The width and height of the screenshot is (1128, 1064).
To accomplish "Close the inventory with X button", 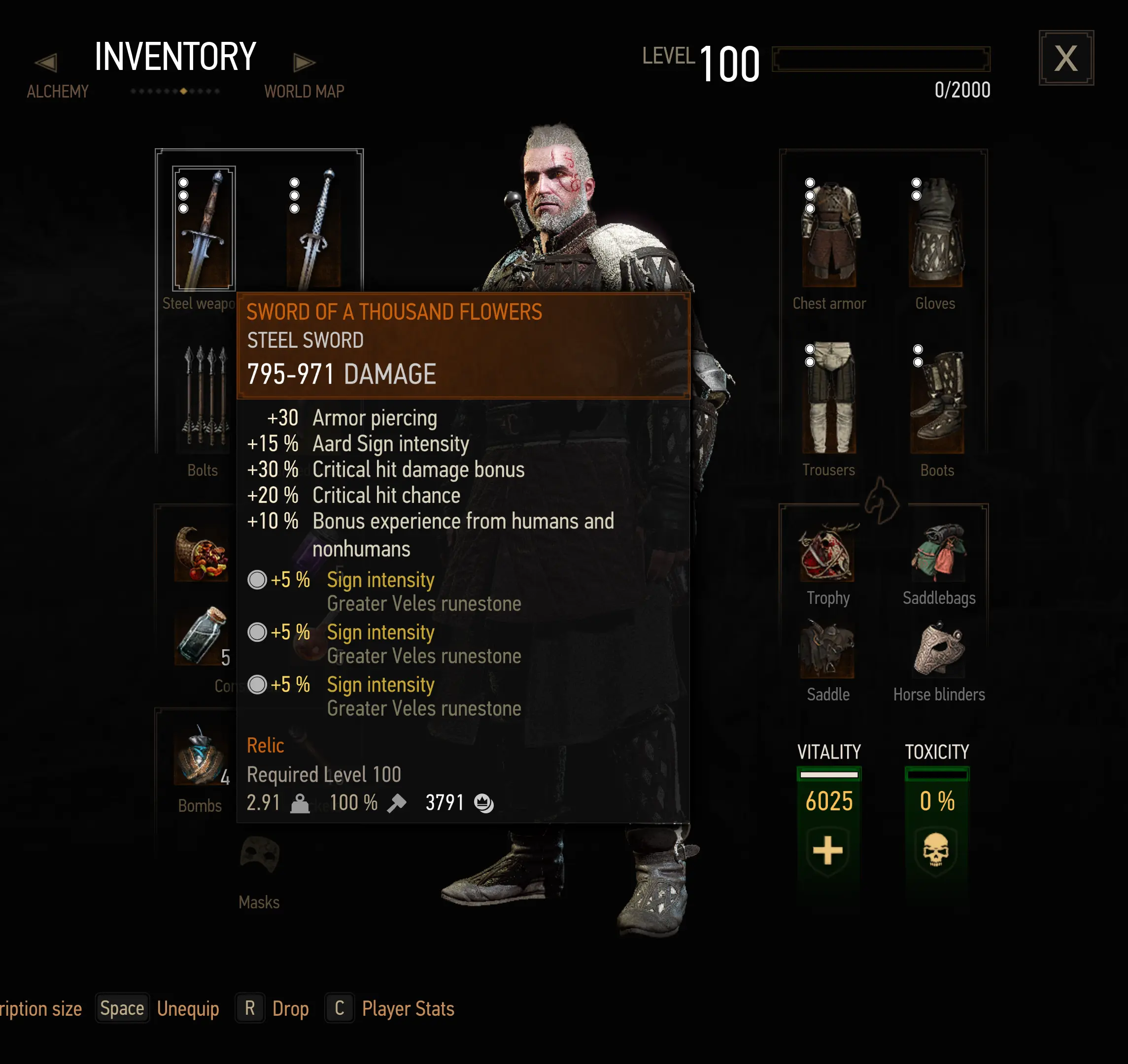I will coord(1066,58).
